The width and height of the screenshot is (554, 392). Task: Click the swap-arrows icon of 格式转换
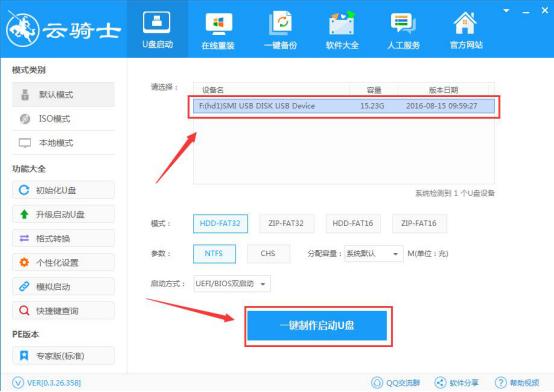(24, 238)
